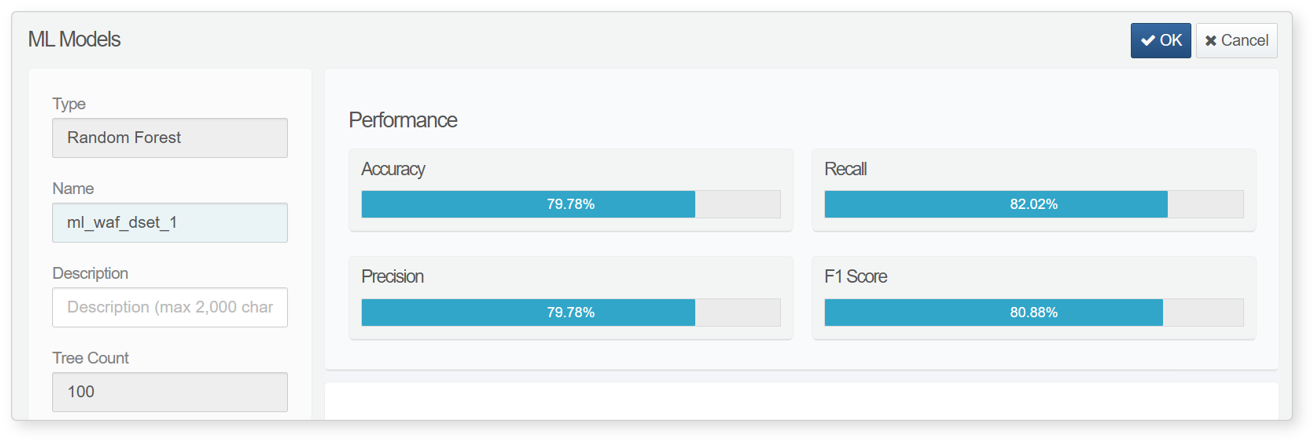Click the Accuracy label
The width and height of the screenshot is (1315, 443).
click(x=393, y=169)
